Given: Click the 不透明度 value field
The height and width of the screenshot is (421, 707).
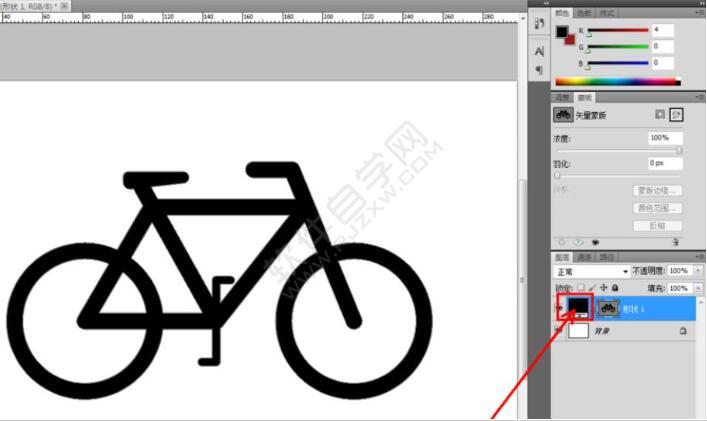Looking at the screenshot, I should (679, 271).
